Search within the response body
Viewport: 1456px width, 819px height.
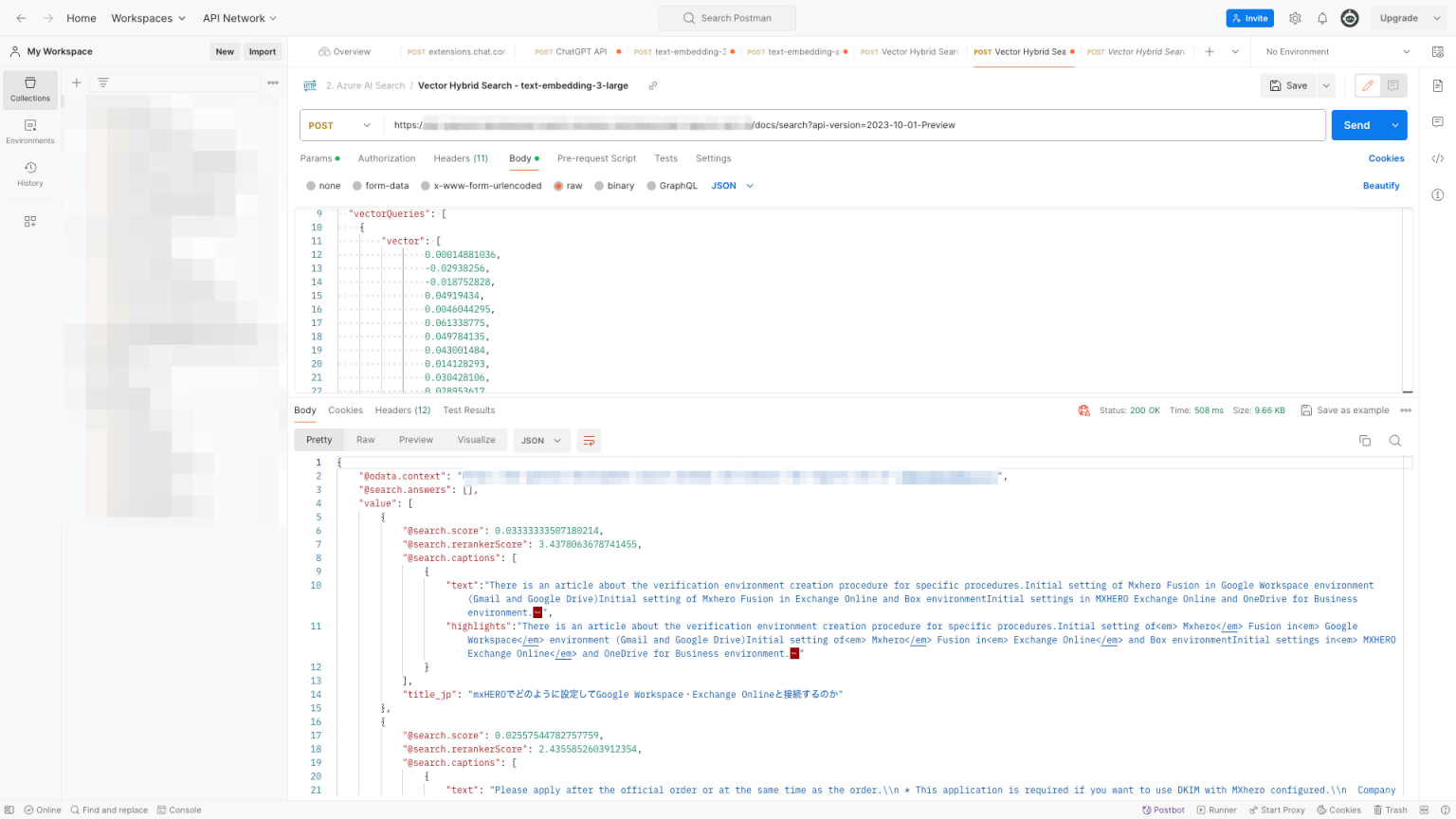(x=1395, y=440)
